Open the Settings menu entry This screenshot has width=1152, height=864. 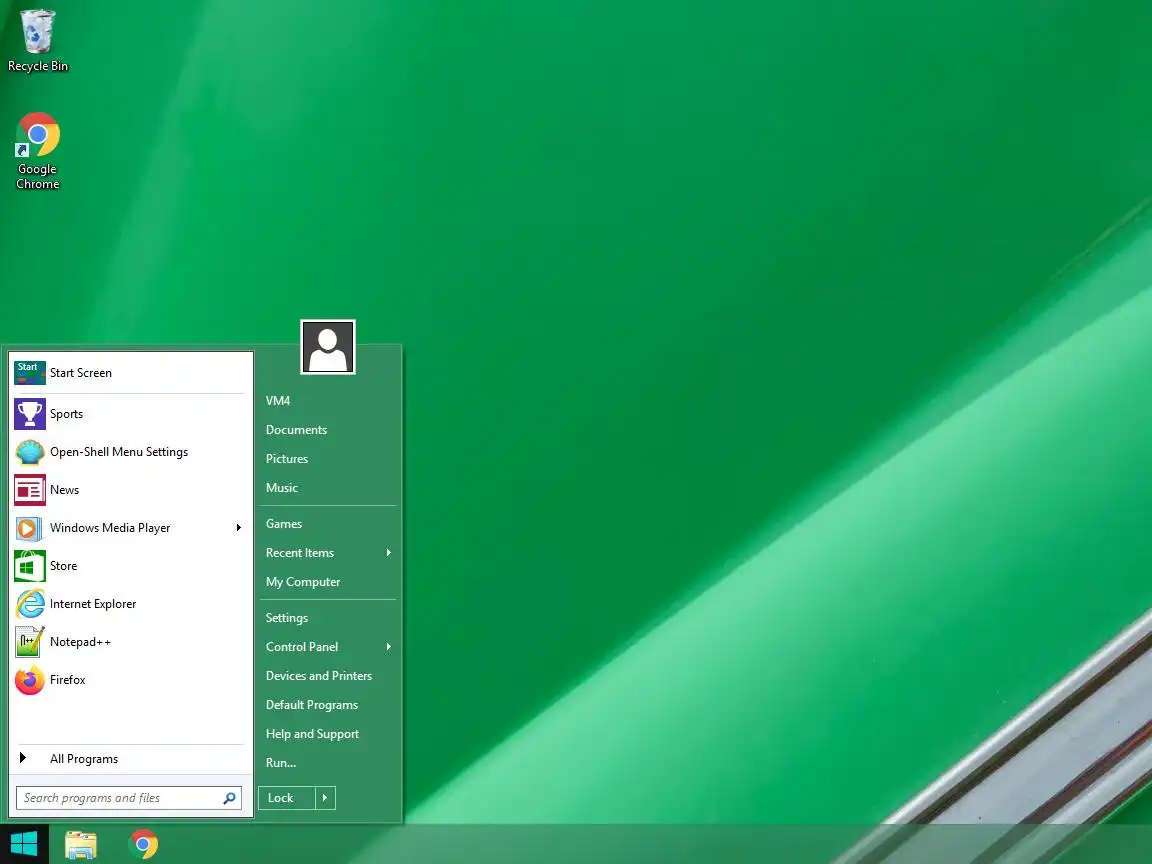pyautogui.click(x=287, y=618)
